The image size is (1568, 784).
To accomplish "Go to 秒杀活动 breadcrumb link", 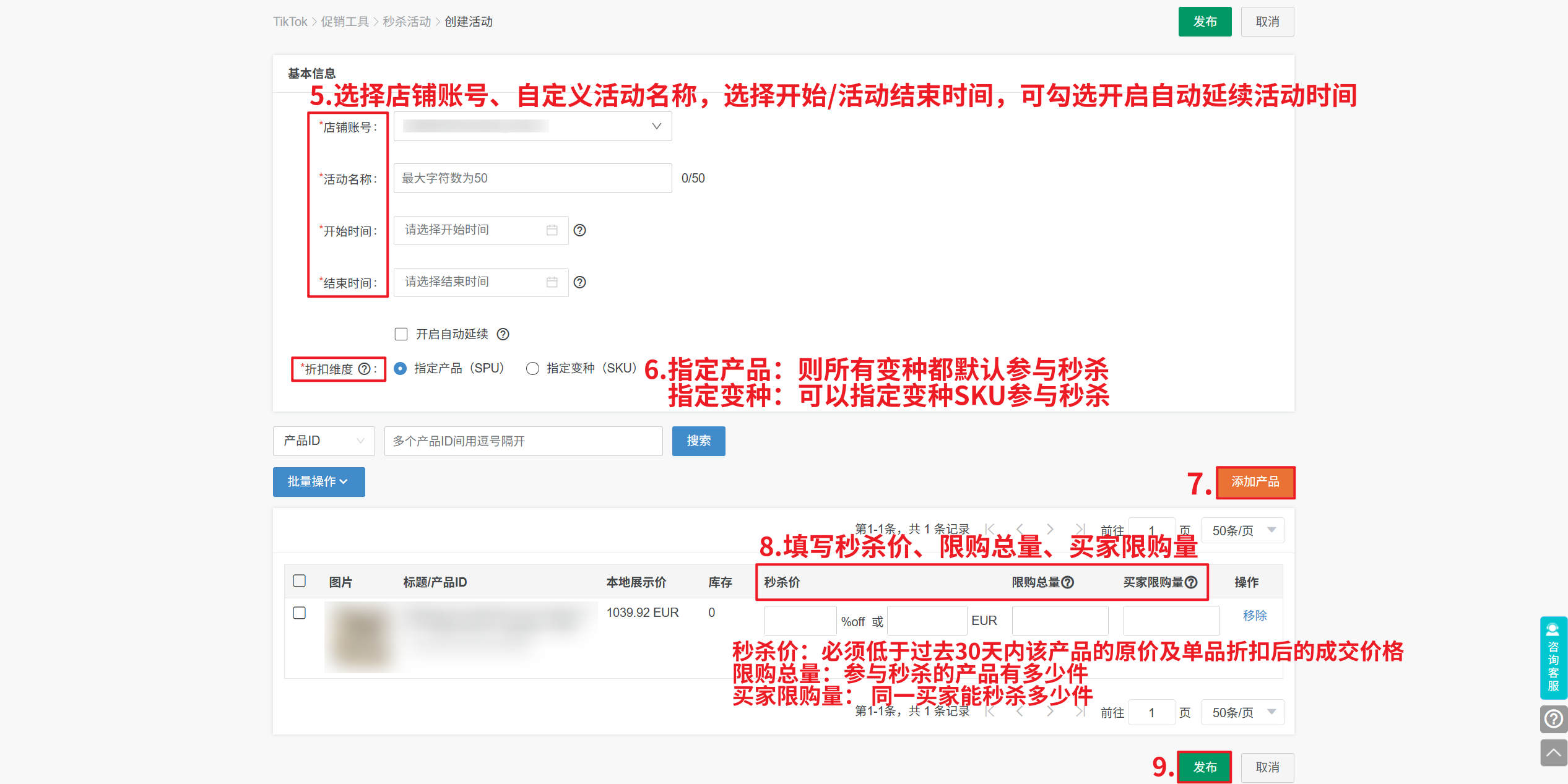I will click(x=407, y=22).
